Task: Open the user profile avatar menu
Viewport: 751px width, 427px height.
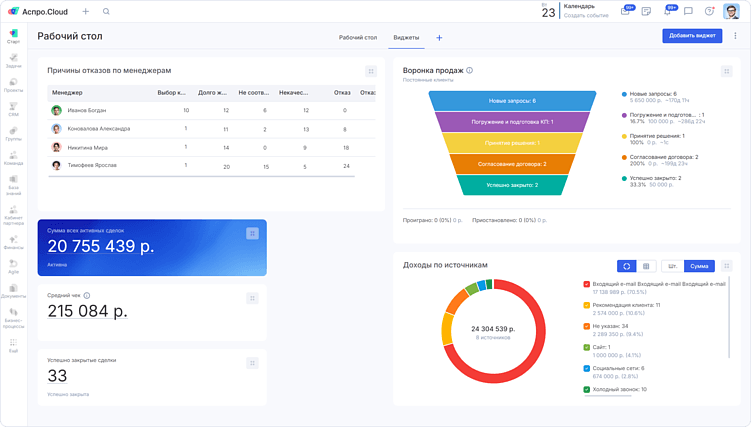Action: [733, 12]
